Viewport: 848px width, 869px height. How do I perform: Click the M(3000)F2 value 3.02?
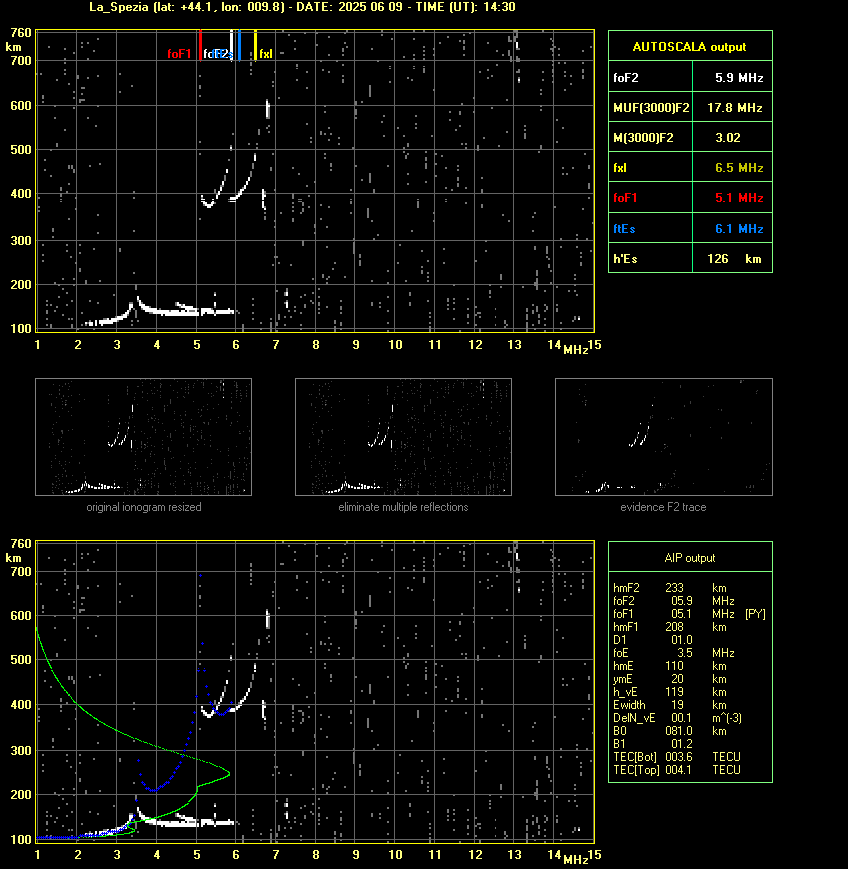[x=728, y=137]
